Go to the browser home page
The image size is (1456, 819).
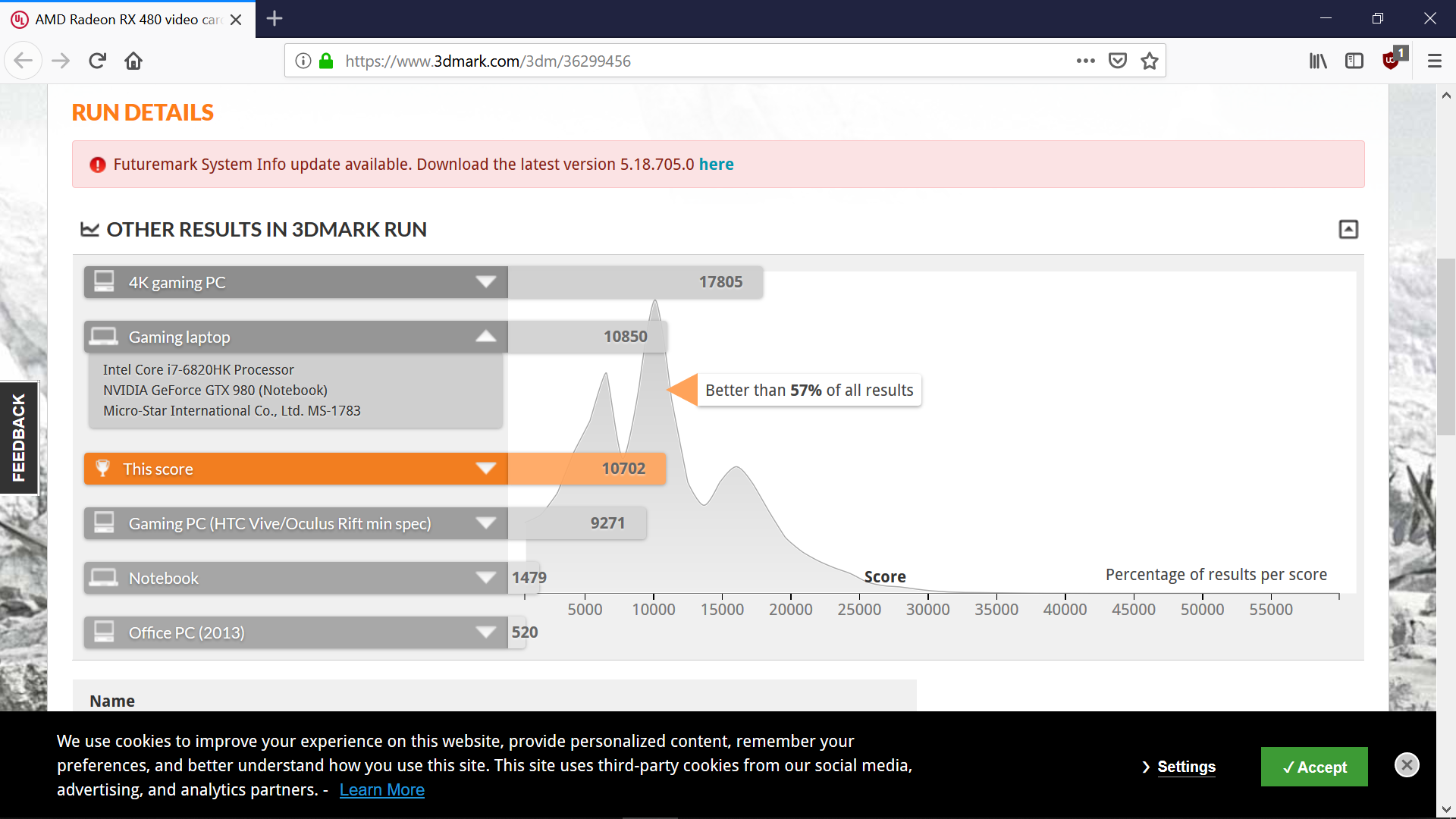click(x=133, y=61)
